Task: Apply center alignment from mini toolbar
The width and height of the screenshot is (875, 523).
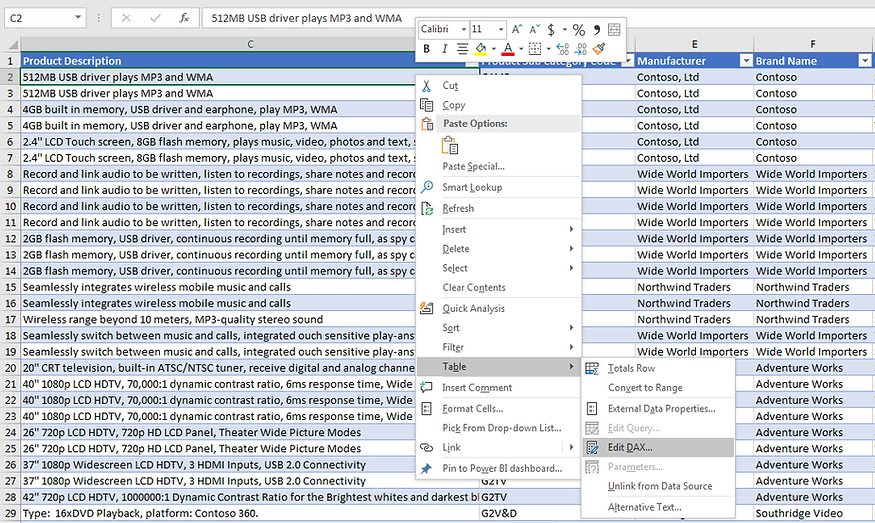Action: 462,49
